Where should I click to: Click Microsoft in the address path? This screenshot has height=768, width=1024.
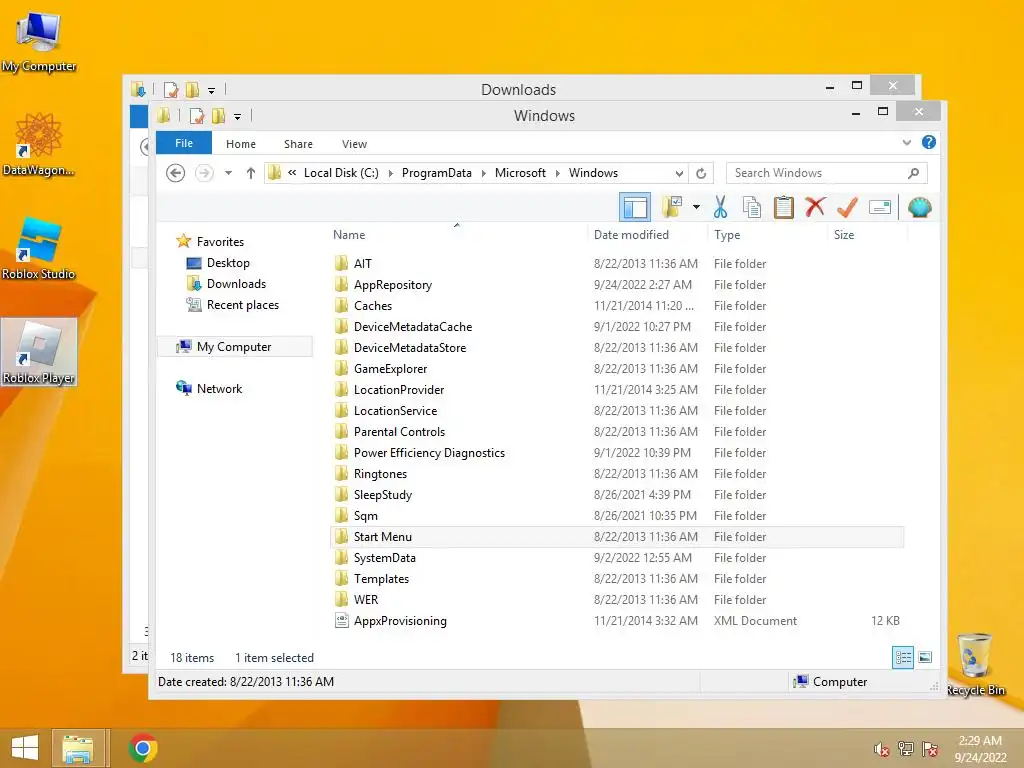click(520, 173)
